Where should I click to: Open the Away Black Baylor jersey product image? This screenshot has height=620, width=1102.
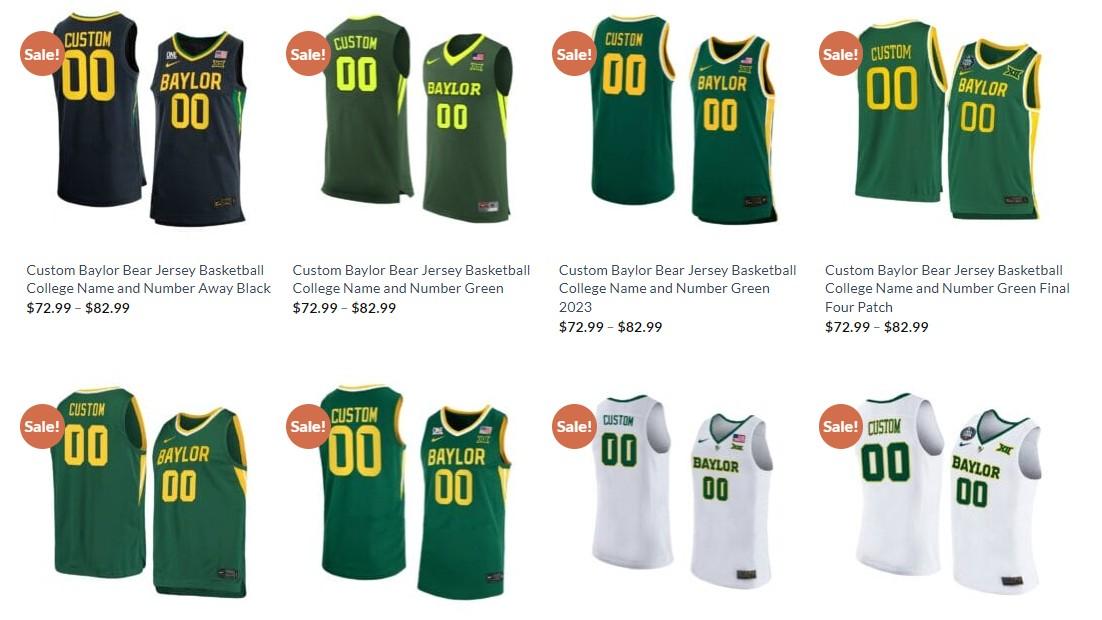tap(150, 120)
